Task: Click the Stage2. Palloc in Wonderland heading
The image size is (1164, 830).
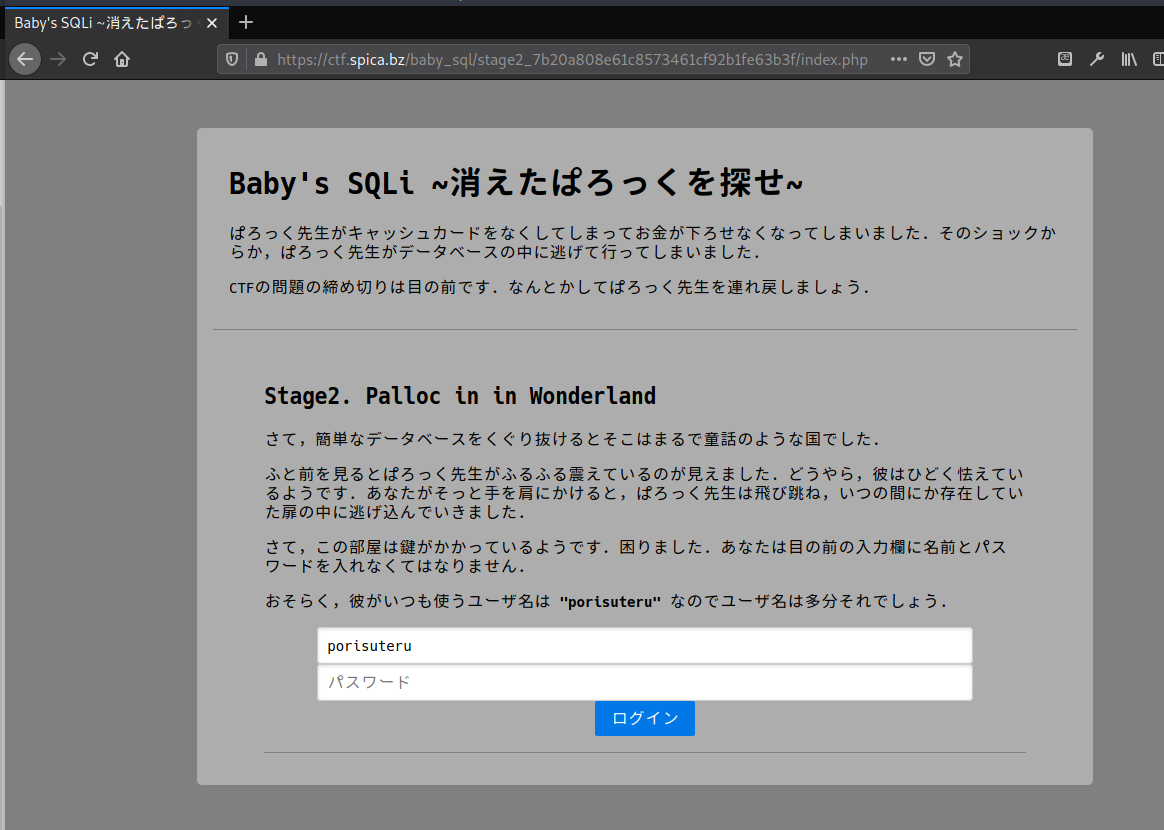Action: click(460, 396)
